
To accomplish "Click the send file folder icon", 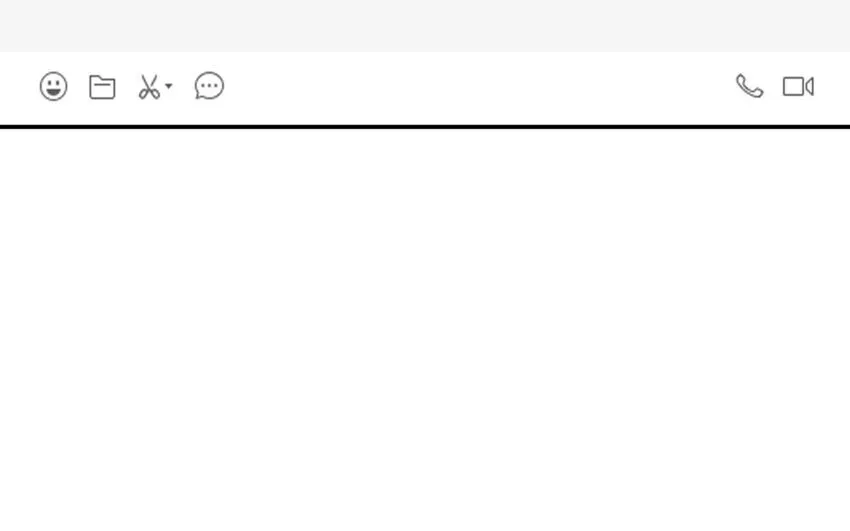I will (102, 87).
